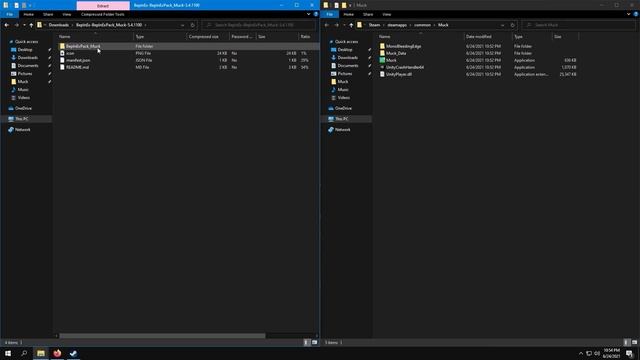640x360 pixels.
Task: Go back in the Muck window
Action: click(327, 25)
